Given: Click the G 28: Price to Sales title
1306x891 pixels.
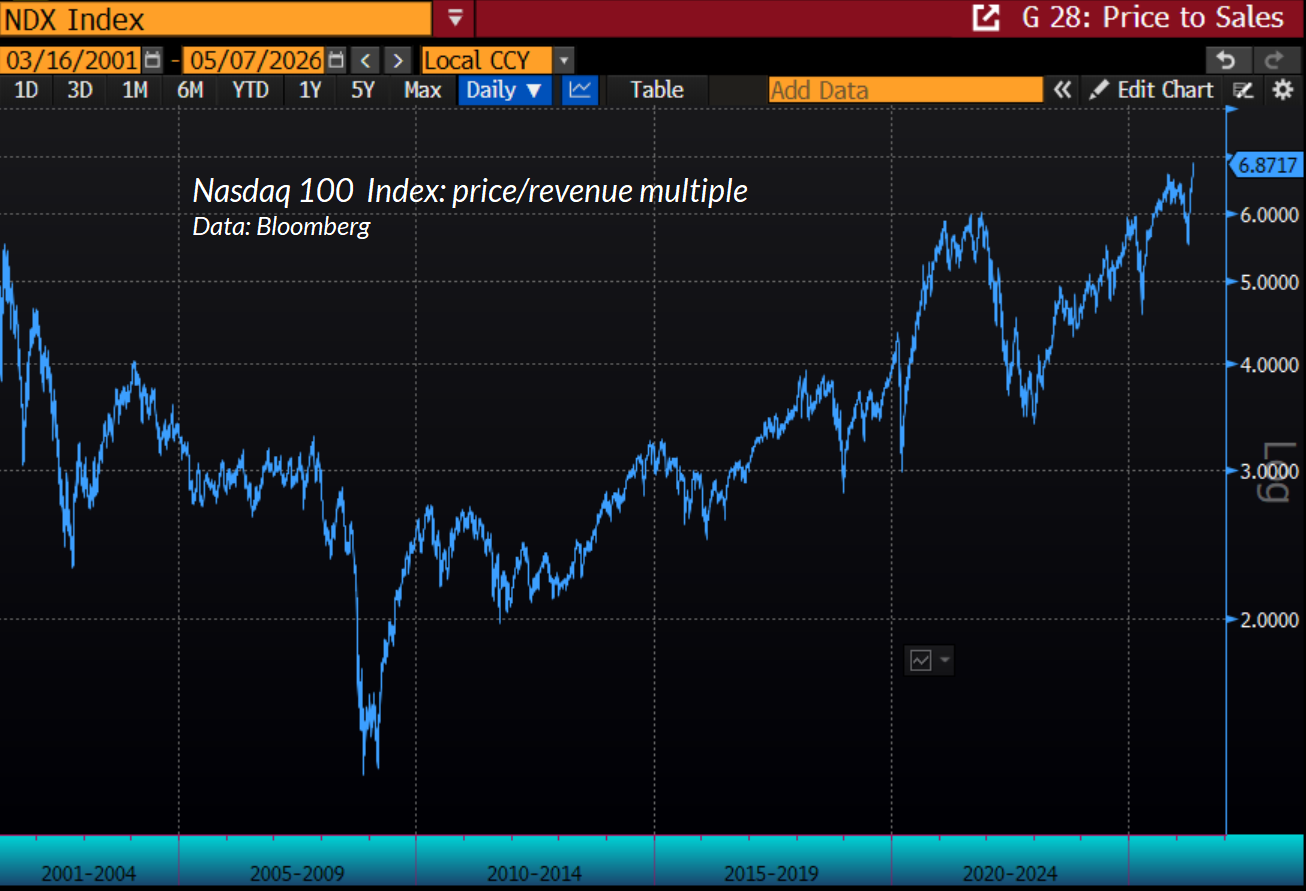Looking at the screenshot, I should click(x=1153, y=18).
